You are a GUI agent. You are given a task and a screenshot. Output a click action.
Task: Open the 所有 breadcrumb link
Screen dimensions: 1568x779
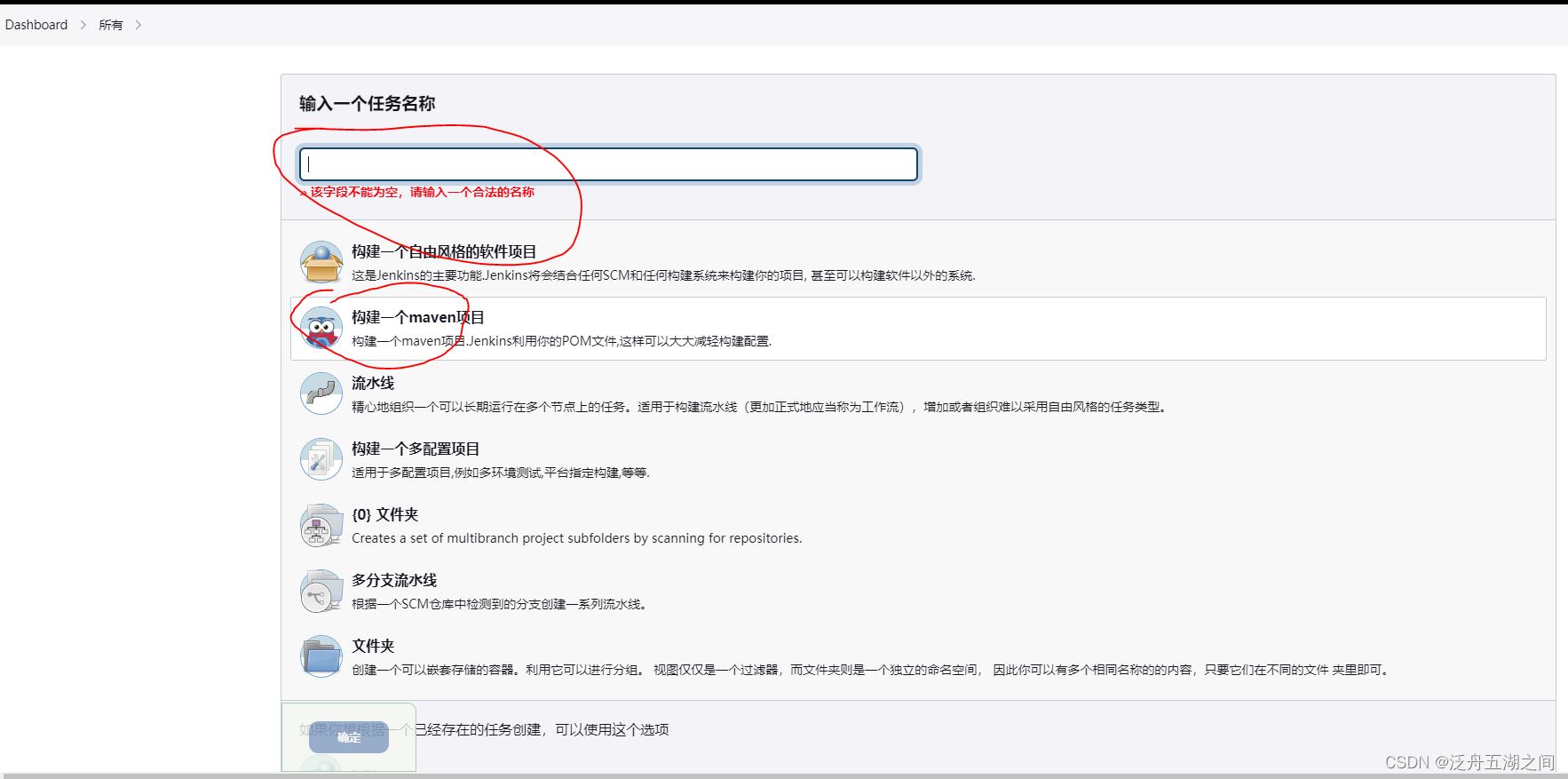[111, 25]
